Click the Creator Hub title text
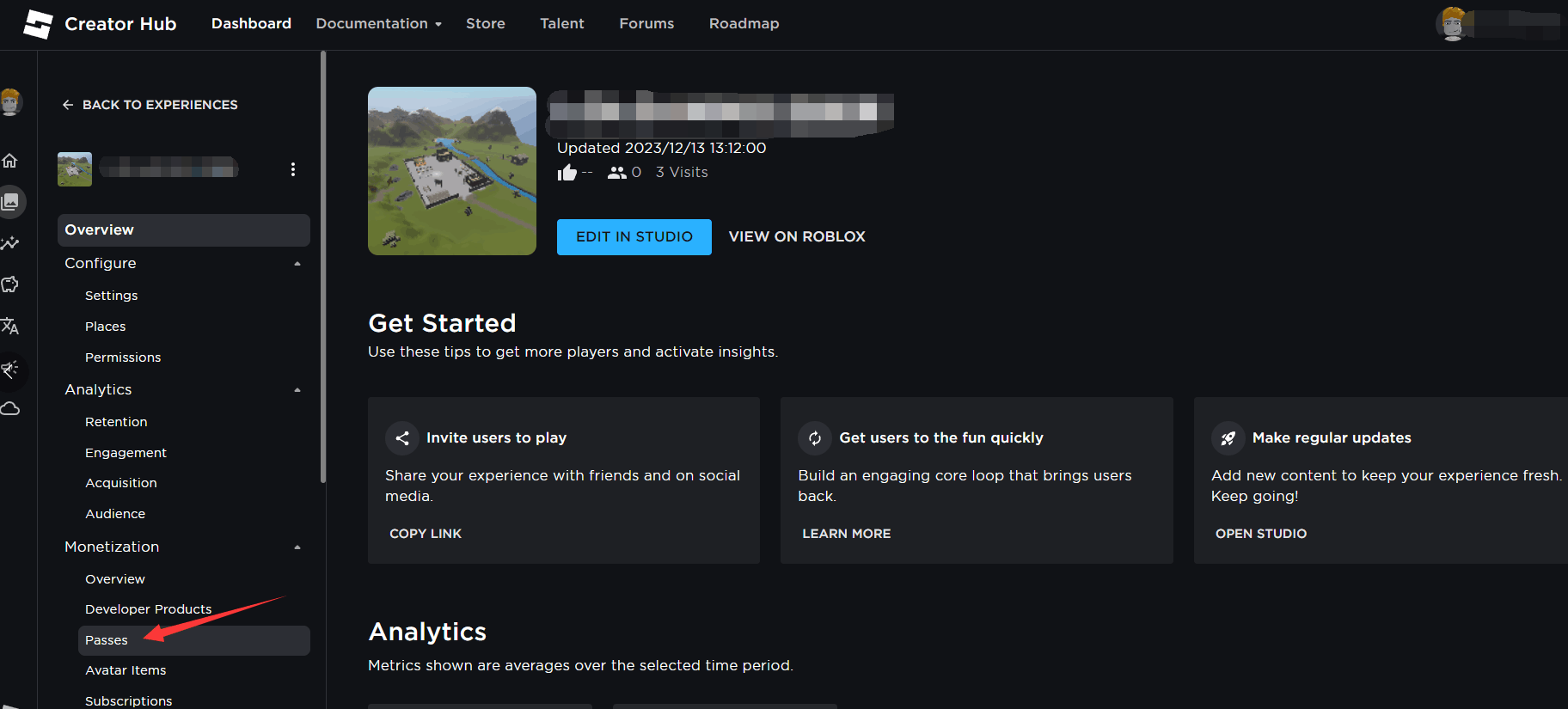 pyautogui.click(x=120, y=24)
